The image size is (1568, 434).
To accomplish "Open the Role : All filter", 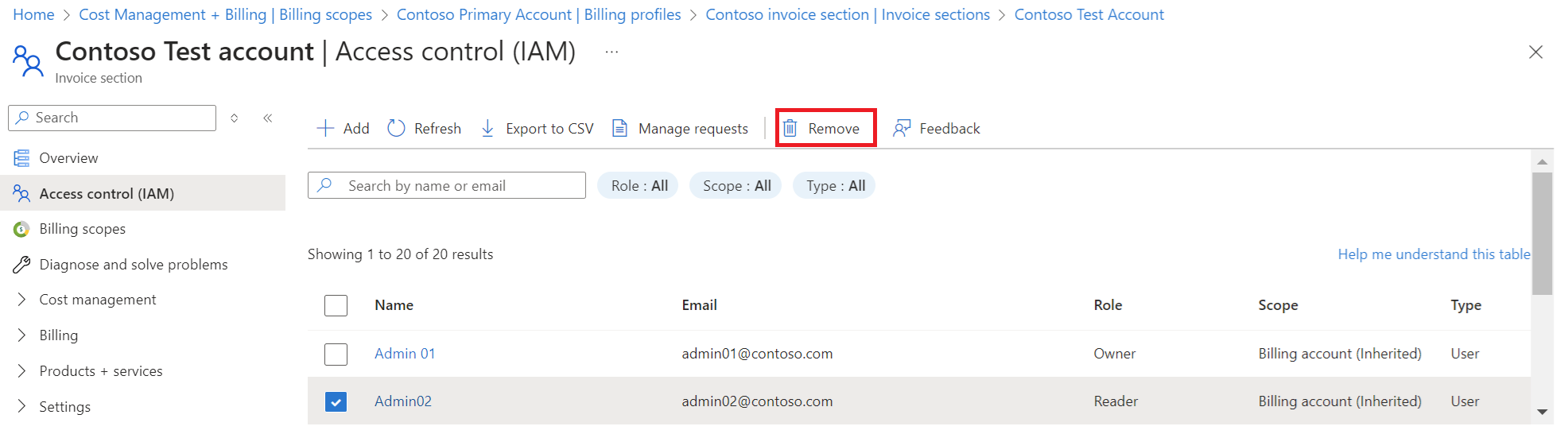I will pyautogui.click(x=638, y=186).
